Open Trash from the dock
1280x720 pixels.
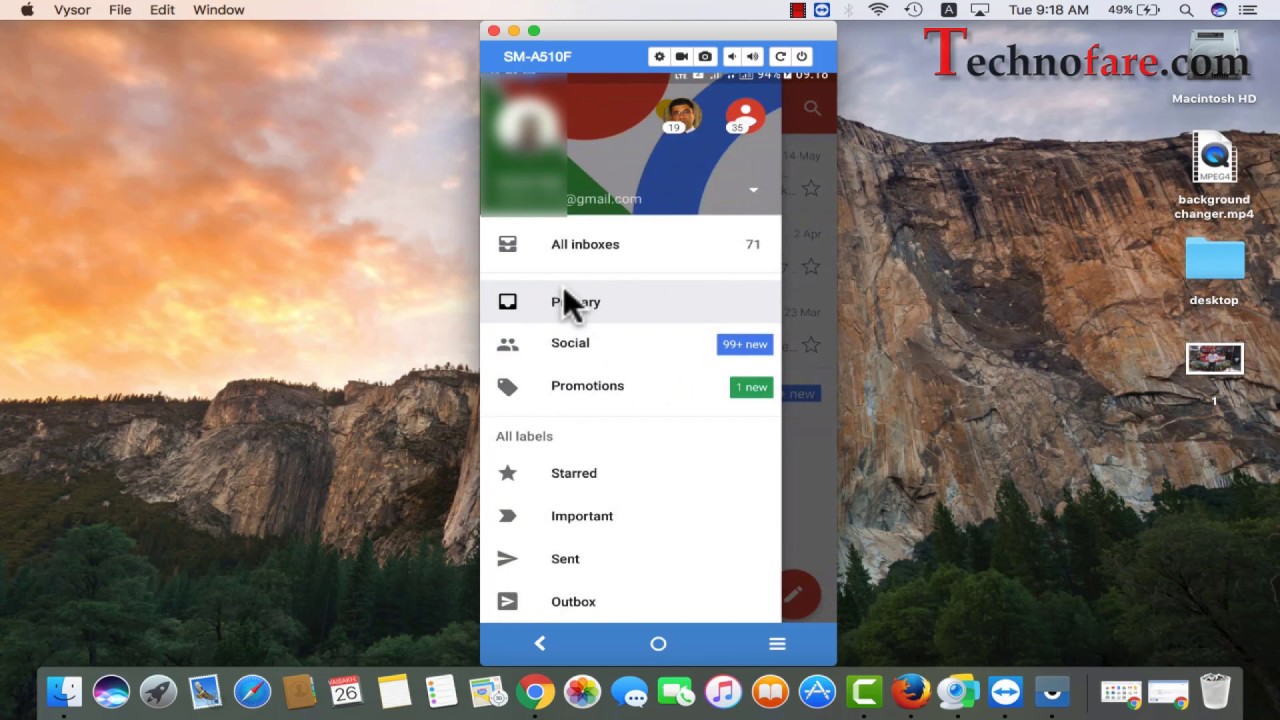point(1215,691)
